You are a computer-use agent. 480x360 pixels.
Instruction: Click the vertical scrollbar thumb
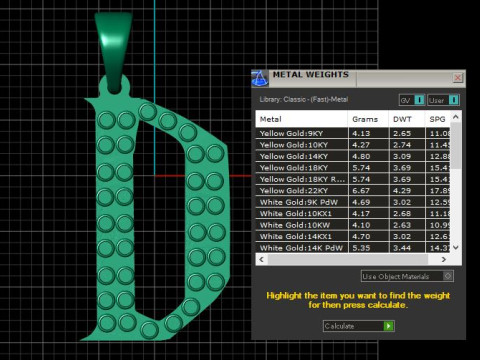tap(456, 146)
